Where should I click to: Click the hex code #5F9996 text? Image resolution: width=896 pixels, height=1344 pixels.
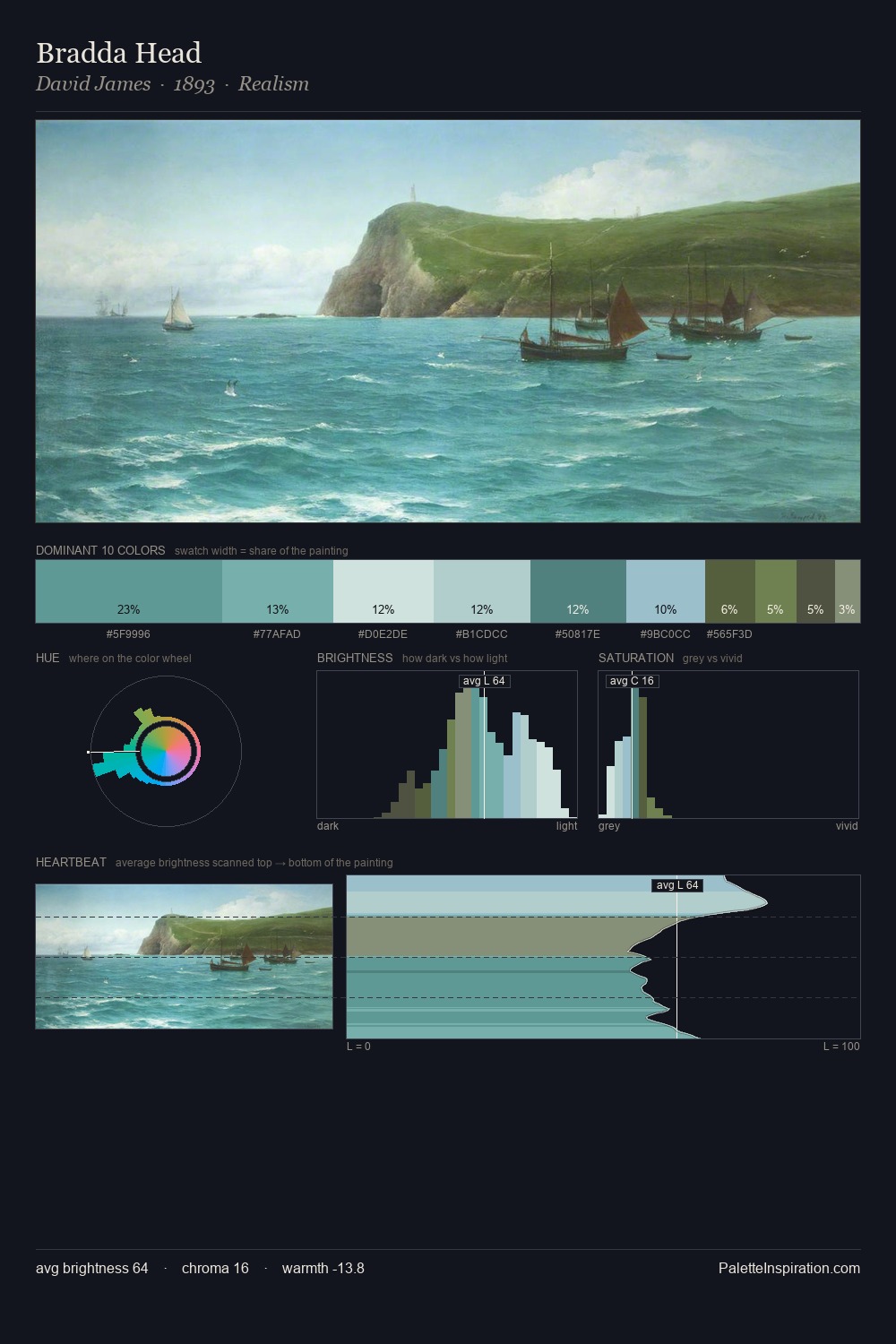pyautogui.click(x=128, y=633)
